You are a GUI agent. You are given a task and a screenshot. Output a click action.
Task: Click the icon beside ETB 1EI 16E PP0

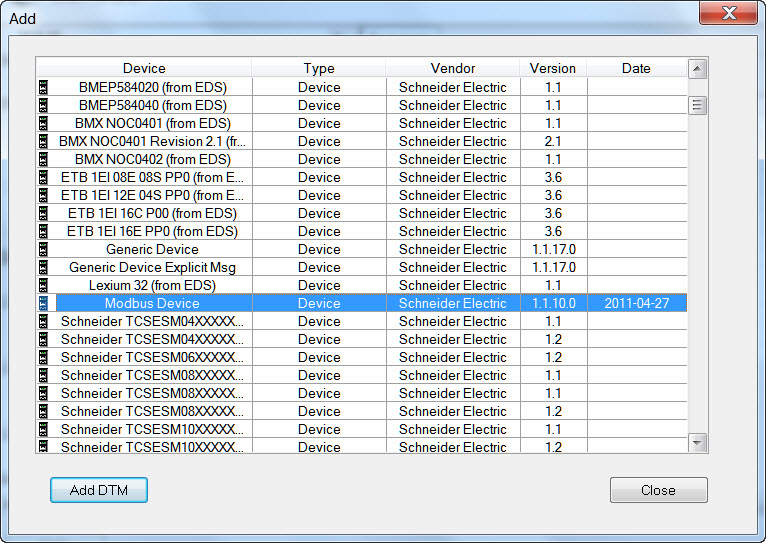coord(43,231)
